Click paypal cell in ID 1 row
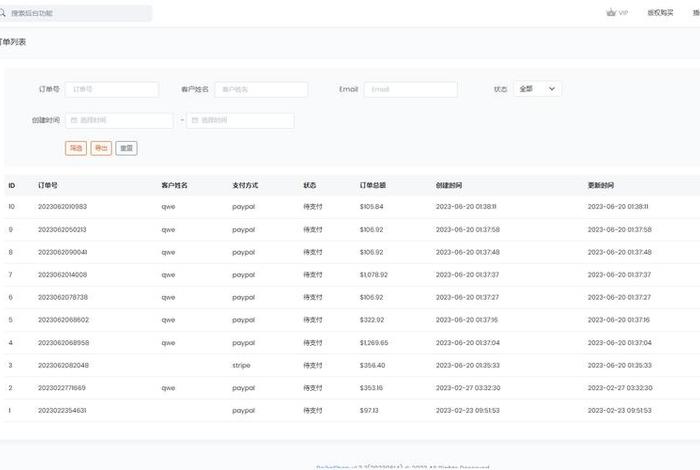The height and width of the screenshot is (470, 700). [x=244, y=411]
